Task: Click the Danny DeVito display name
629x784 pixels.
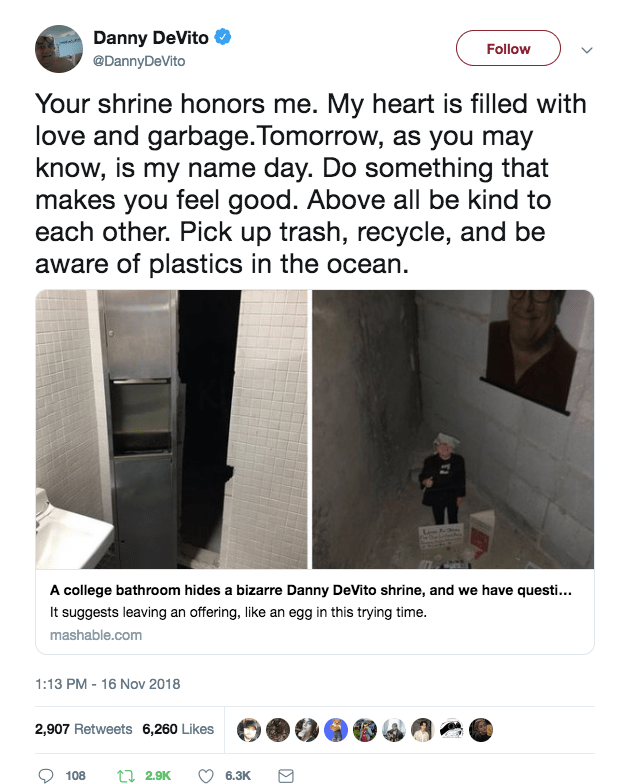Action: click(x=150, y=38)
